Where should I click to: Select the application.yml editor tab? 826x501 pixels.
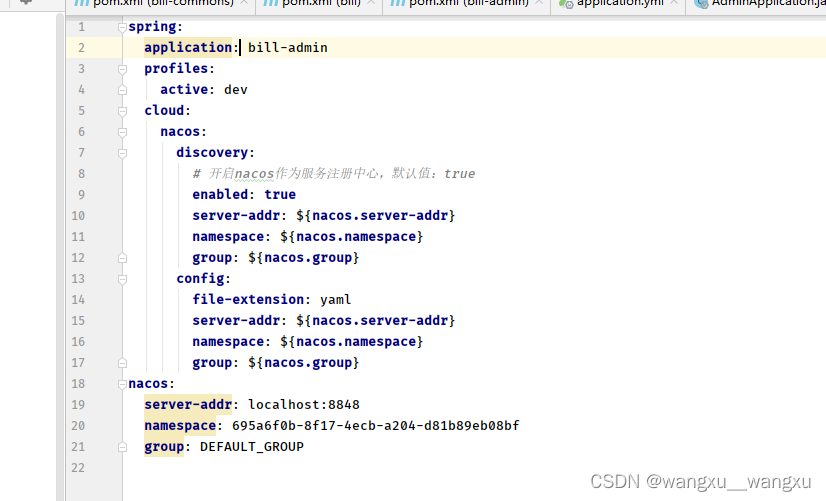tap(617, 4)
